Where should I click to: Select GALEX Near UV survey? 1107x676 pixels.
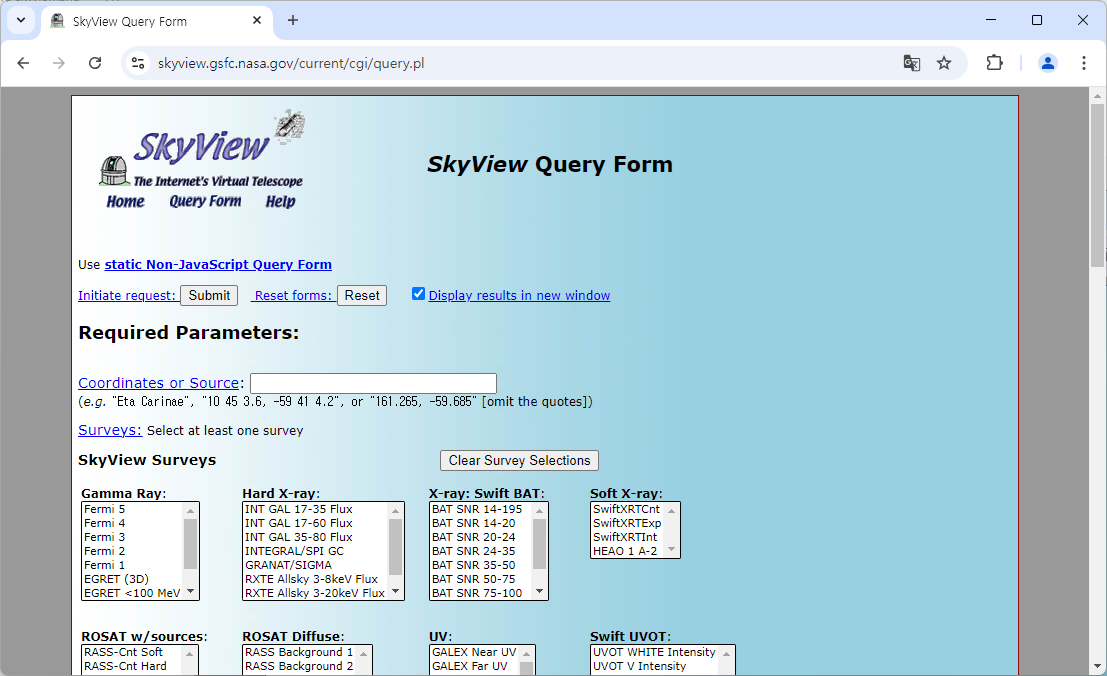(474, 652)
